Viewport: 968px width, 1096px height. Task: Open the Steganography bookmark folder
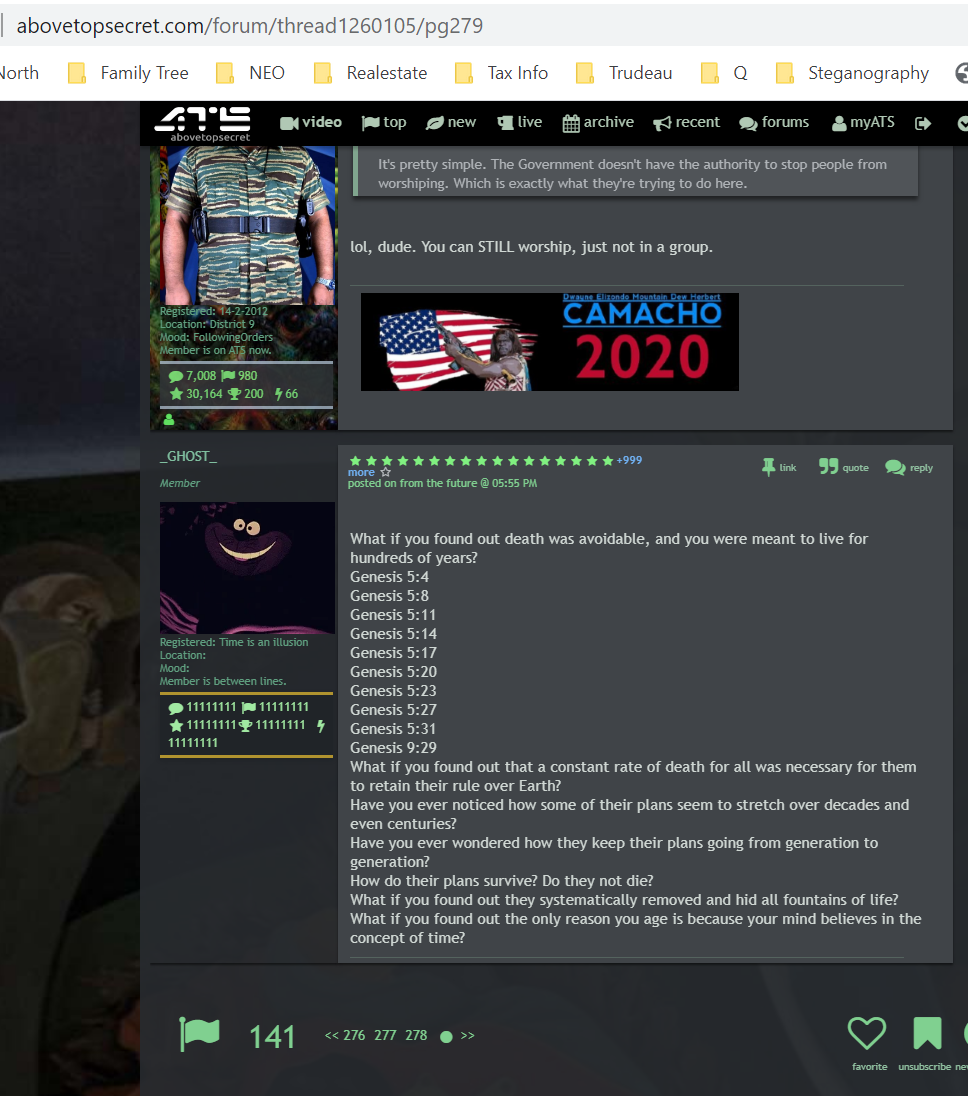(853, 73)
